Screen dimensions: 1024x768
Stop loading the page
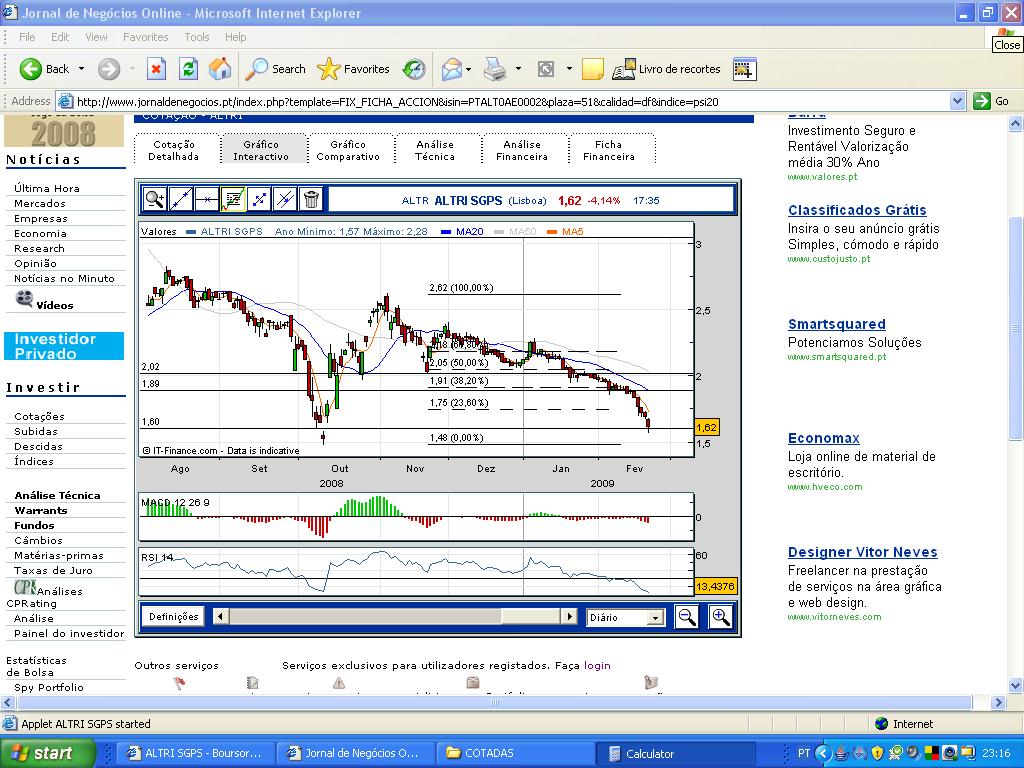pos(156,69)
